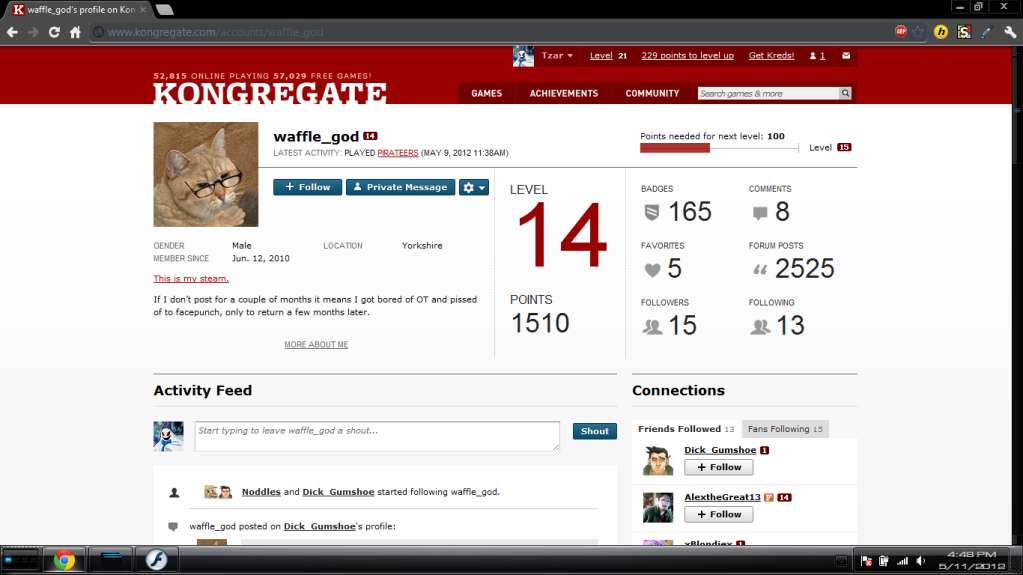Open Dick_Gumshoe link in Connections
Image resolution: width=1023 pixels, height=575 pixels.
pyautogui.click(x=720, y=450)
